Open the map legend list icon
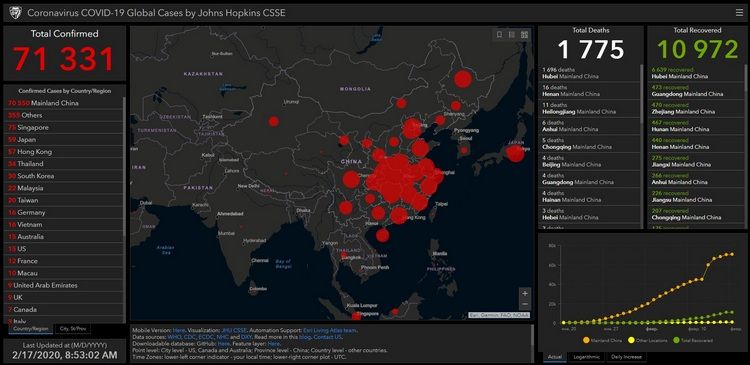Screen dimensions: 750x365 [511, 34]
